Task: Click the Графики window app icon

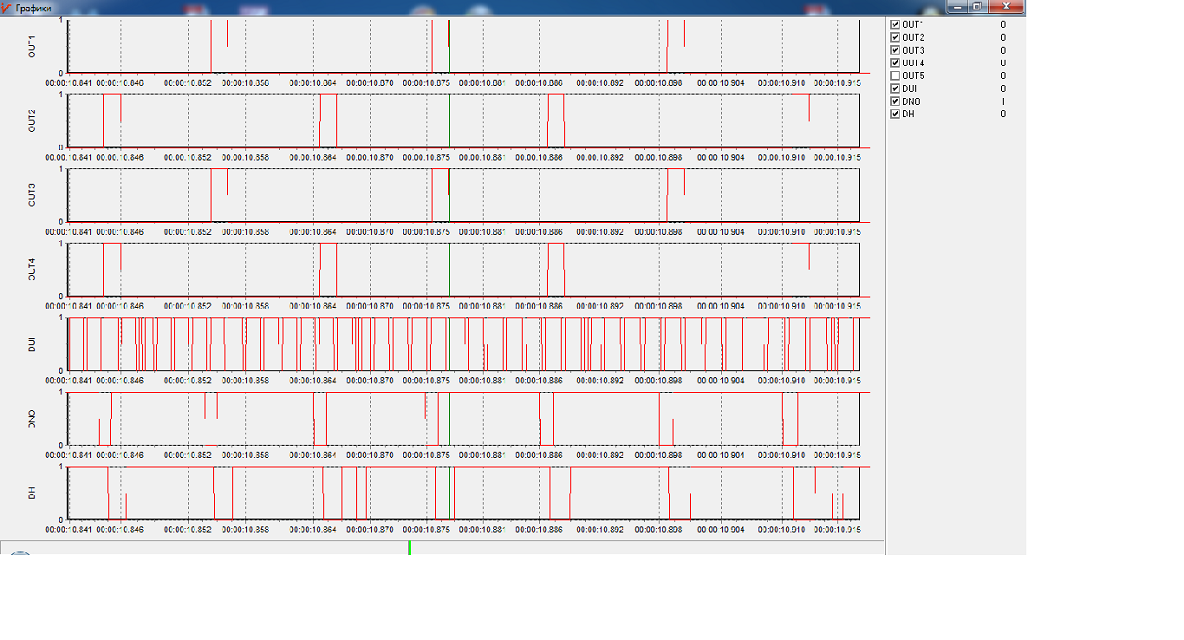Action: click(x=7, y=8)
